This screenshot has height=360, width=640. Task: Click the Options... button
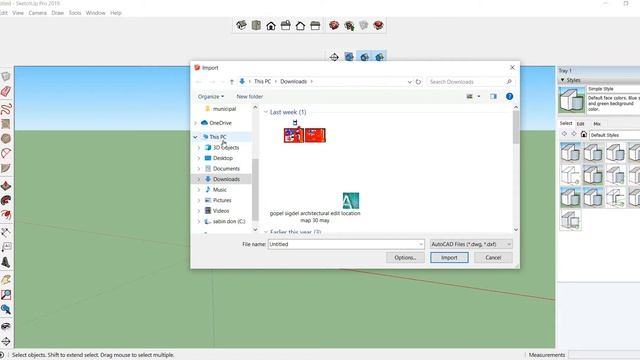point(405,258)
